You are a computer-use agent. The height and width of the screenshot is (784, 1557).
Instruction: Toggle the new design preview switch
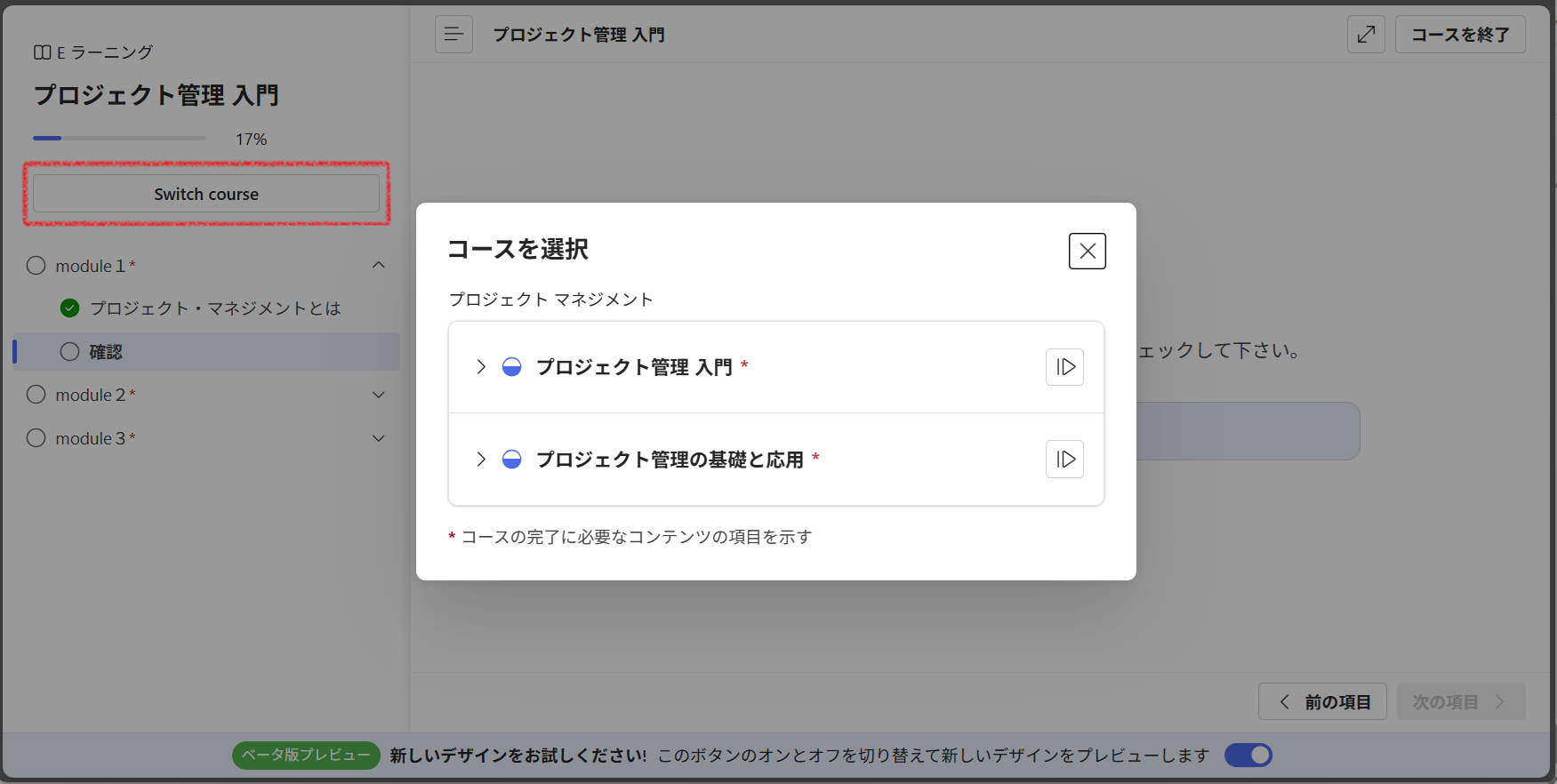[x=1248, y=756]
